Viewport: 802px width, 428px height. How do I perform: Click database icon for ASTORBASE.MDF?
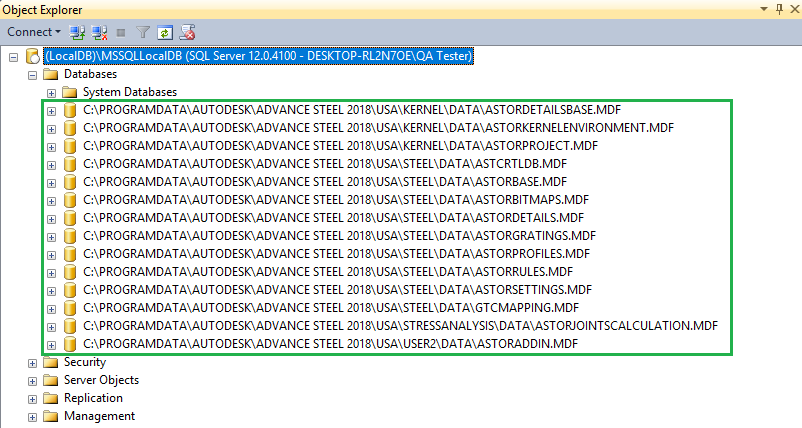[x=70, y=182]
